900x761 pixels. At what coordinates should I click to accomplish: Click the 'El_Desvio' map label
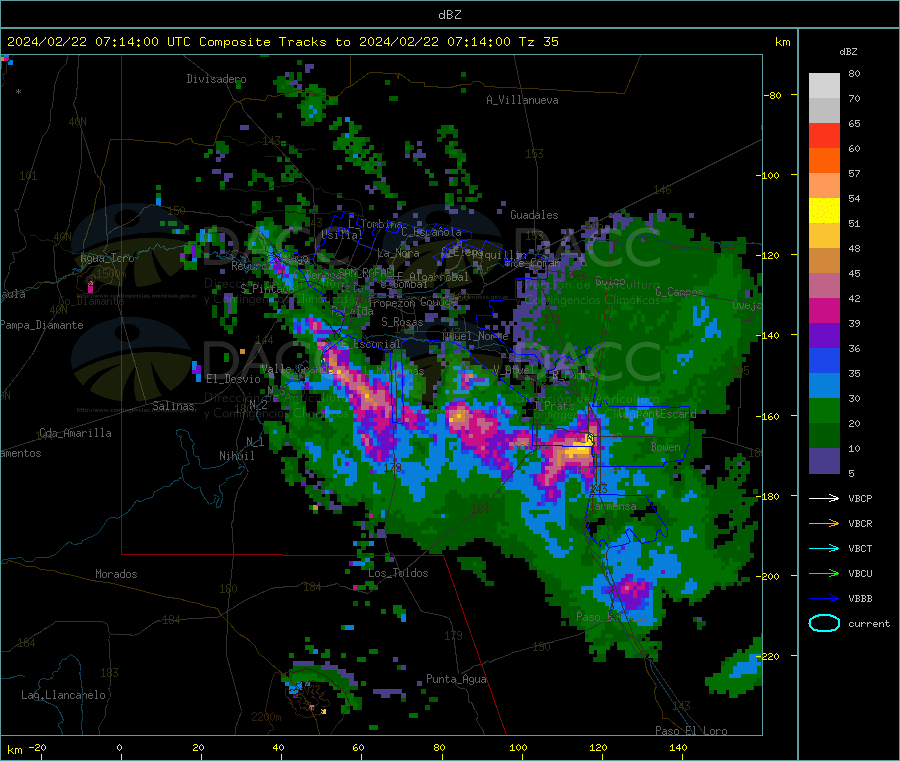point(233,379)
